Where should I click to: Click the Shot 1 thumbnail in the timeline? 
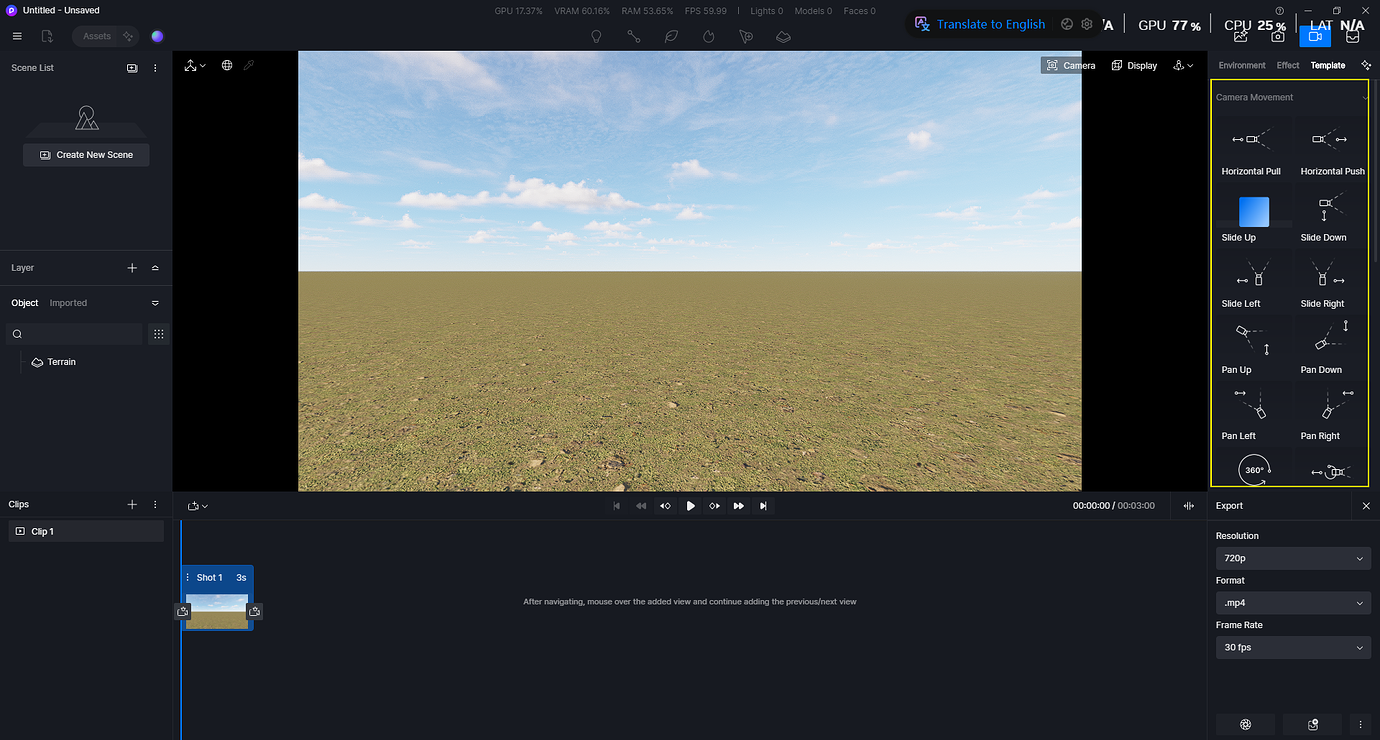(218, 611)
